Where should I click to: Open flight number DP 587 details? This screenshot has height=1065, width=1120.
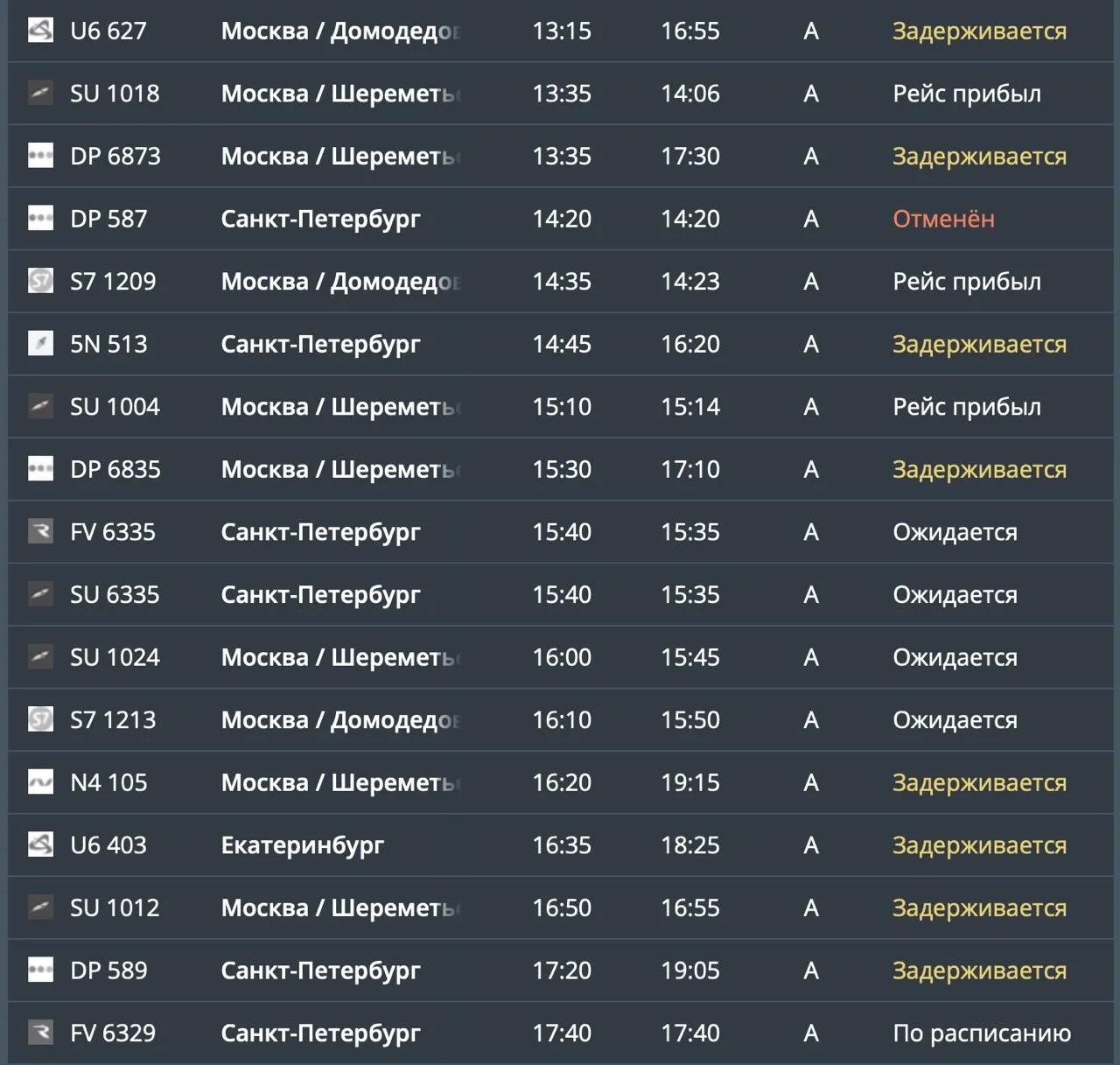click(x=108, y=219)
